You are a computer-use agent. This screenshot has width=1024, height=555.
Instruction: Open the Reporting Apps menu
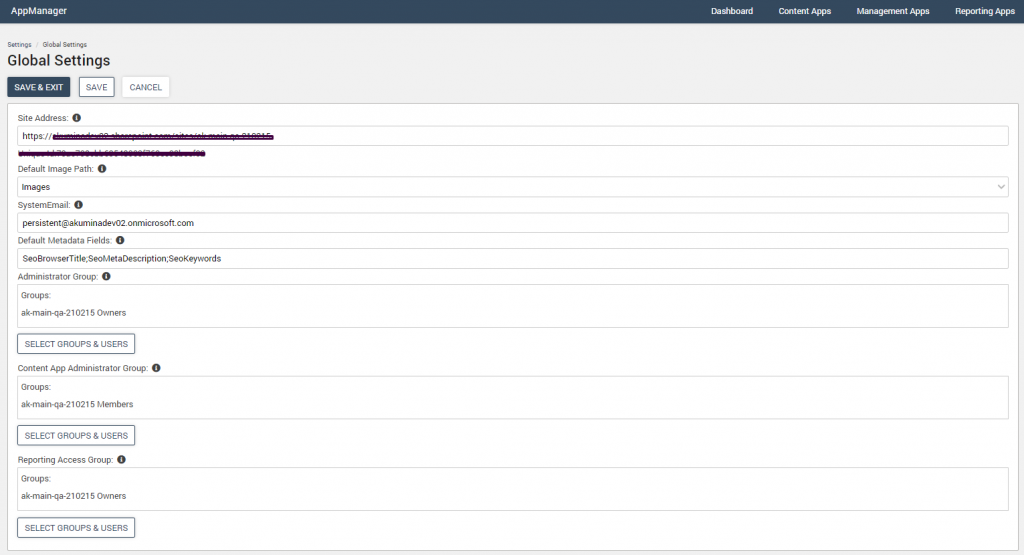(x=984, y=12)
